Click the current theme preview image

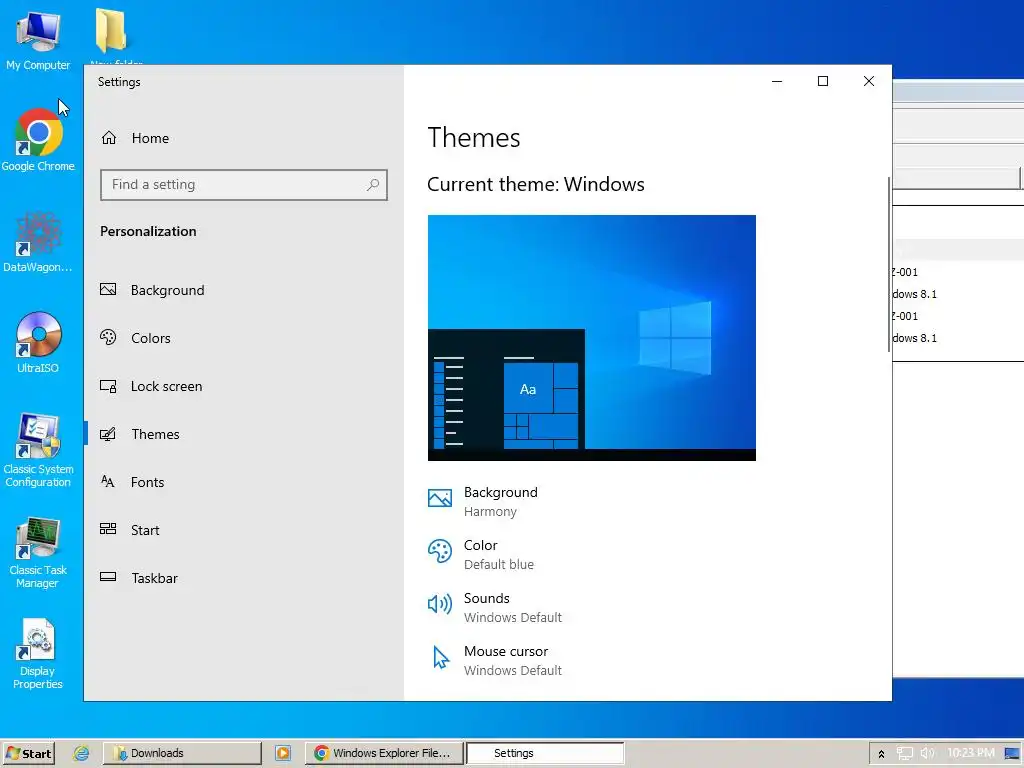coord(592,338)
